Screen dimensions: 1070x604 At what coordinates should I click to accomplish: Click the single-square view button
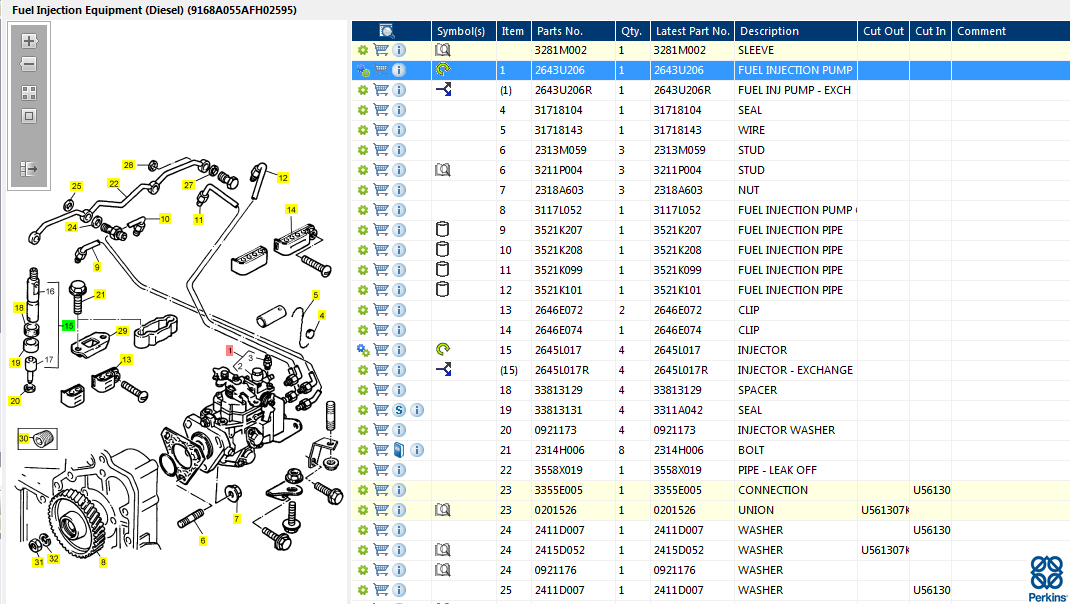tap(29, 116)
